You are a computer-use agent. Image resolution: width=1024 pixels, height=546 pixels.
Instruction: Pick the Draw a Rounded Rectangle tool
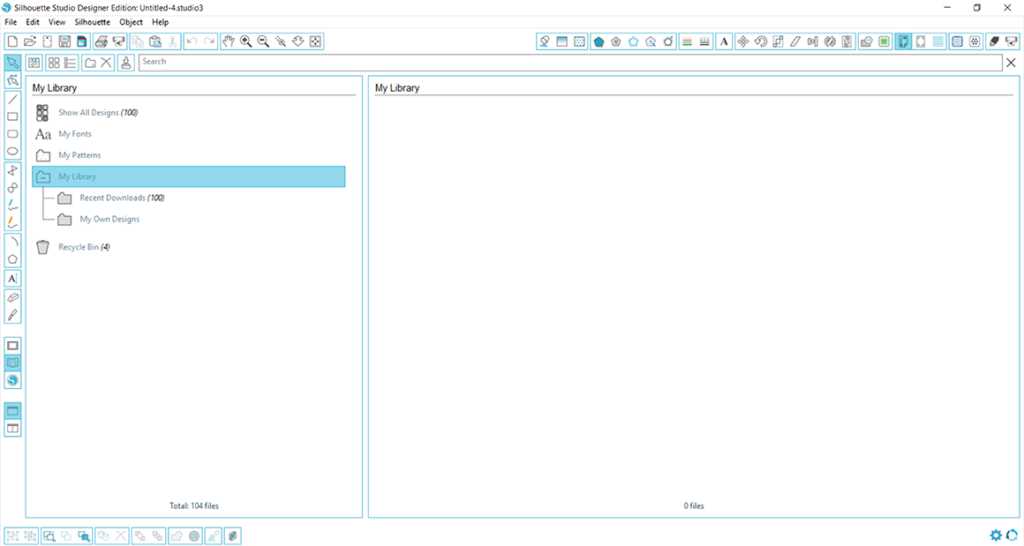[x=12, y=134]
